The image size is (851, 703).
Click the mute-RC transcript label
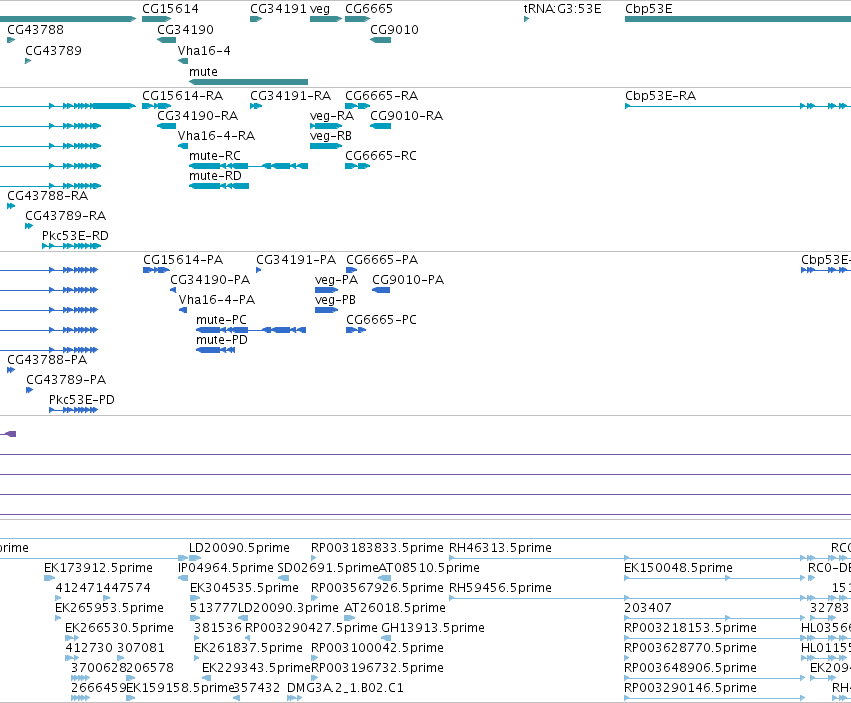(215, 156)
